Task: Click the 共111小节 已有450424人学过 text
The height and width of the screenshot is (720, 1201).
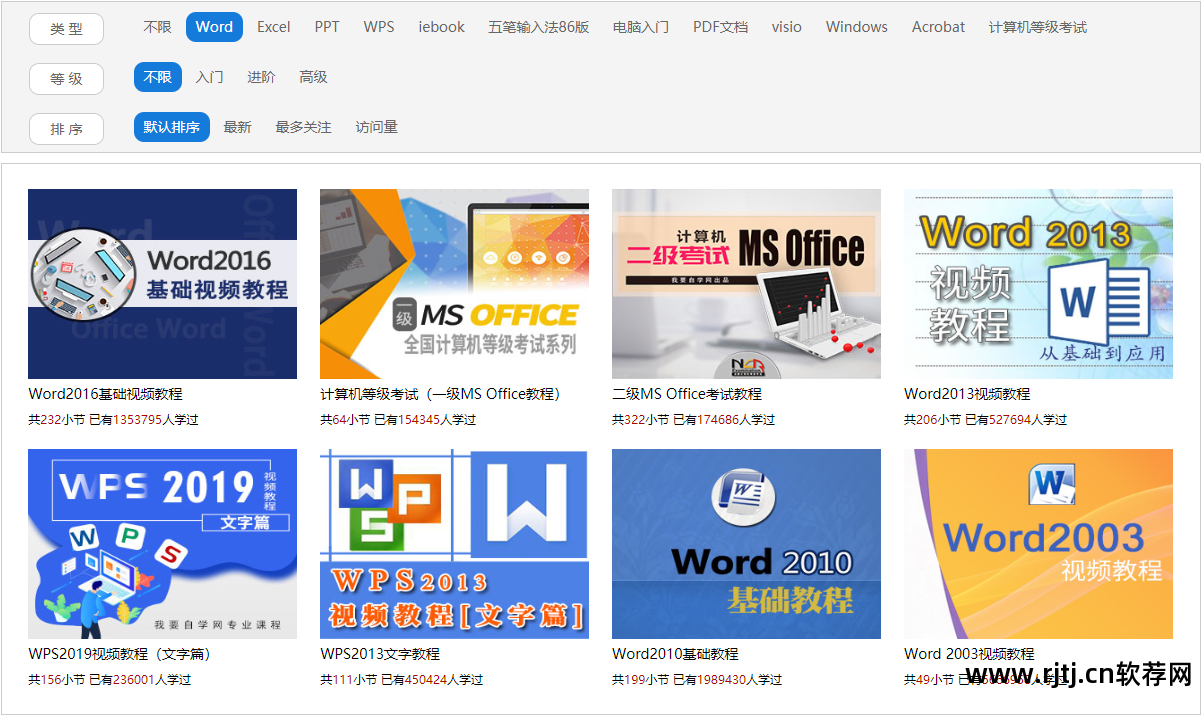Action: pos(401,680)
